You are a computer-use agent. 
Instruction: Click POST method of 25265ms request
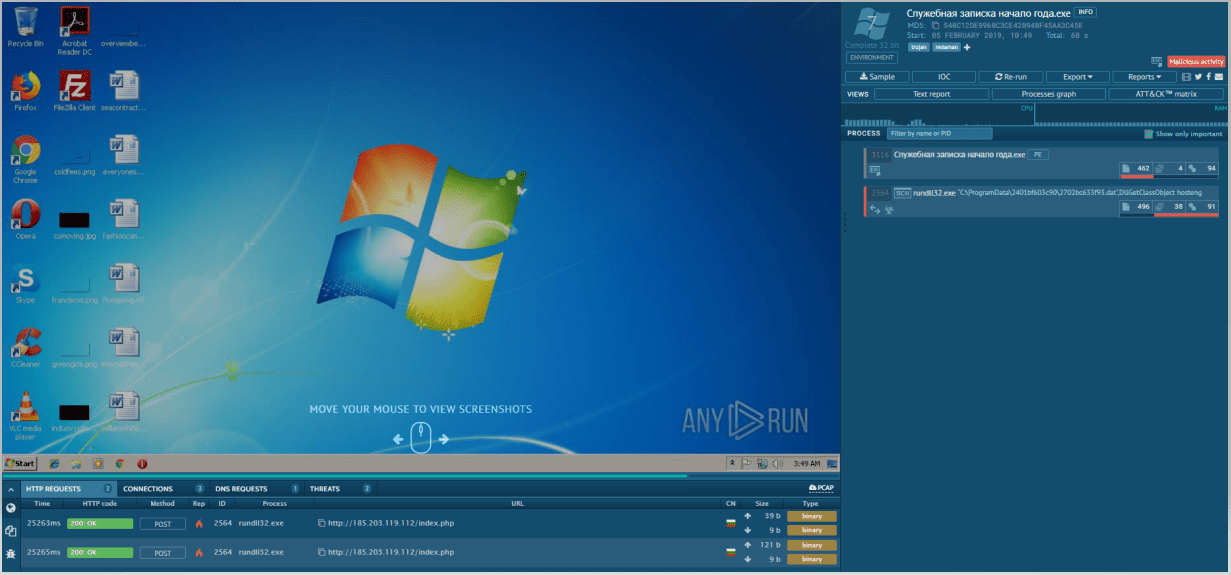[162, 552]
